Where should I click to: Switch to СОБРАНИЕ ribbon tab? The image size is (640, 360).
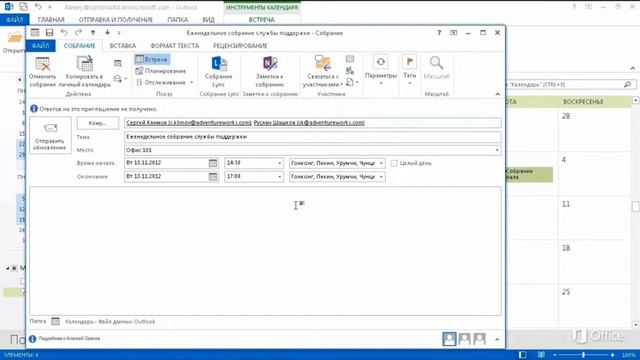click(80, 46)
